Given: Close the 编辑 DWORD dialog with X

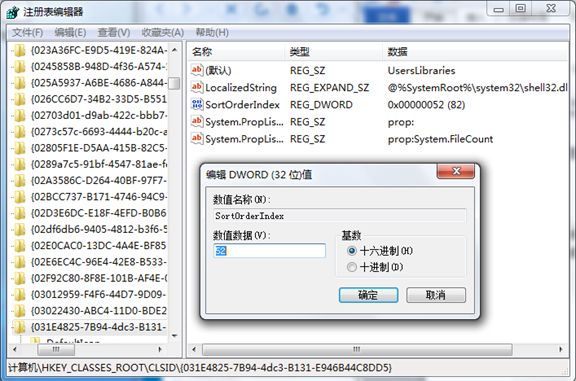Looking at the screenshot, I should [456, 171].
